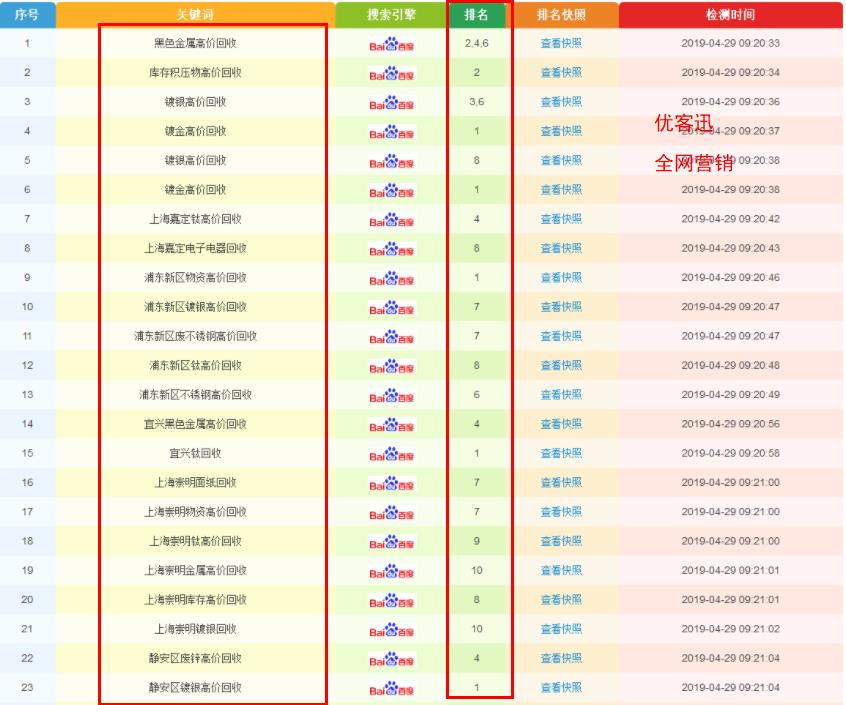Click ranking value 3,6 in row 3

click(x=476, y=101)
